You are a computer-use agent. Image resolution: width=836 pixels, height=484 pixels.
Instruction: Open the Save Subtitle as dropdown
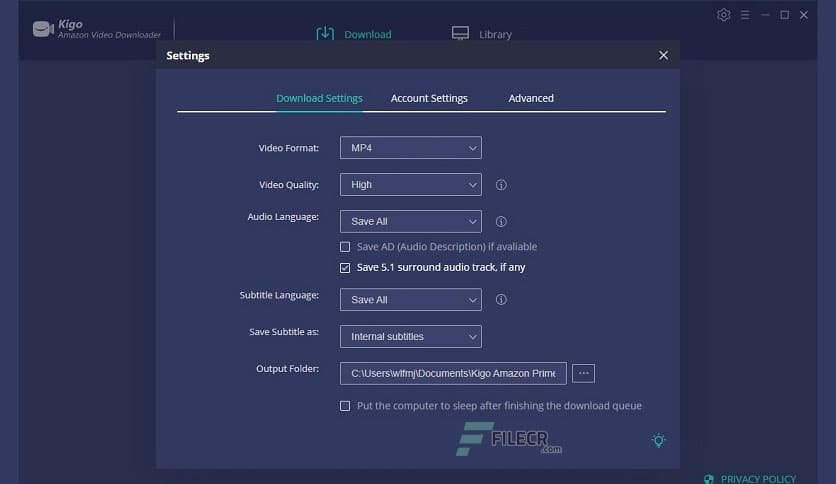(x=411, y=336)
